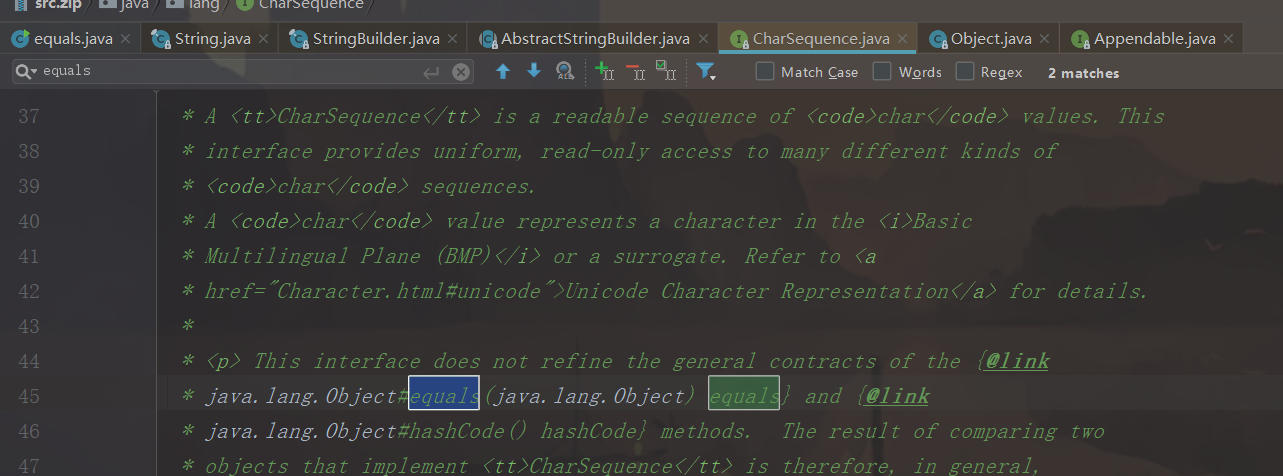The image size is (1283, 476).
Task: Click the search field containing 'equals'
Action: [x=242, y=72]
